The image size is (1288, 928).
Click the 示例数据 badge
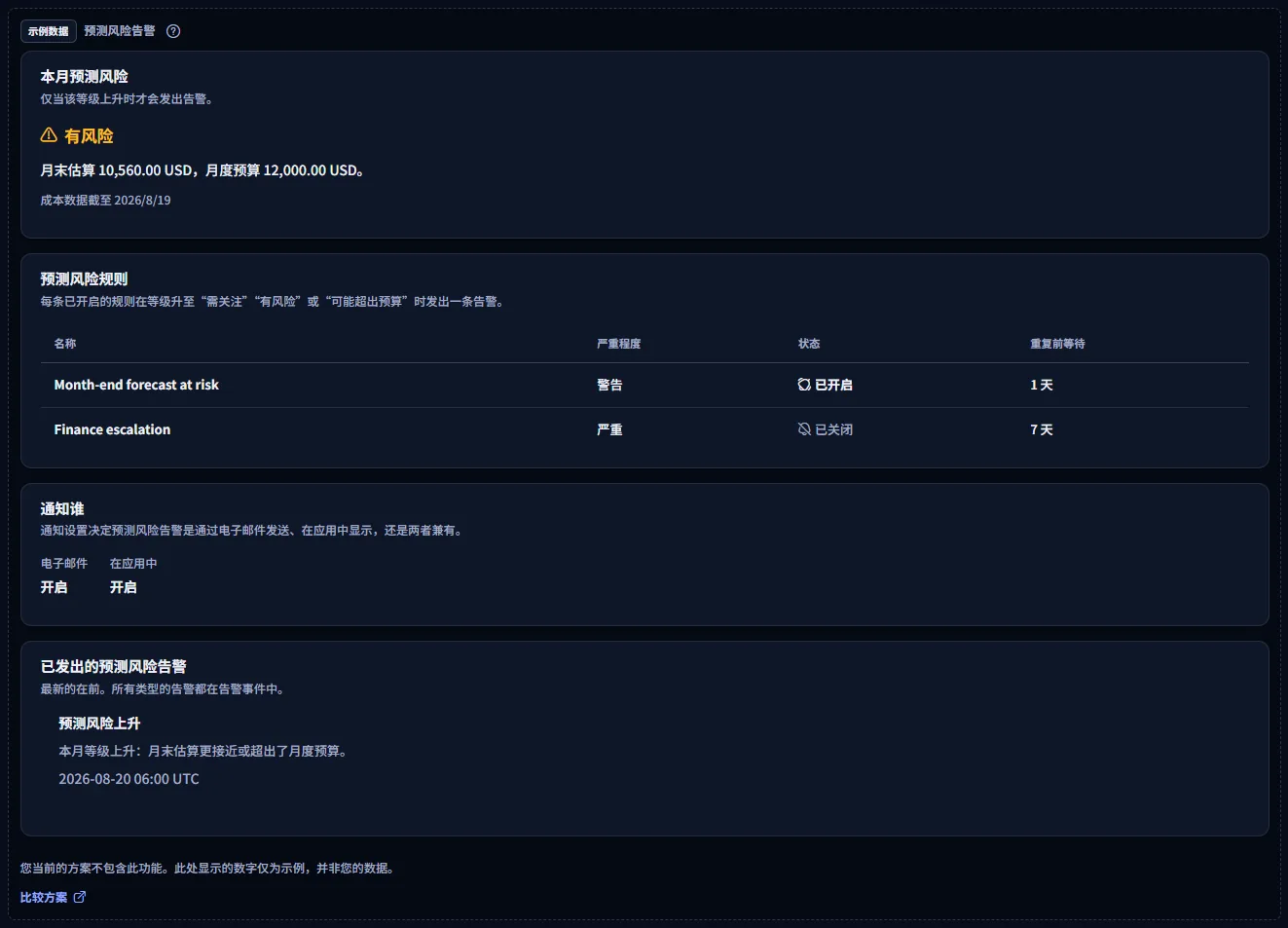click(49, 31)
